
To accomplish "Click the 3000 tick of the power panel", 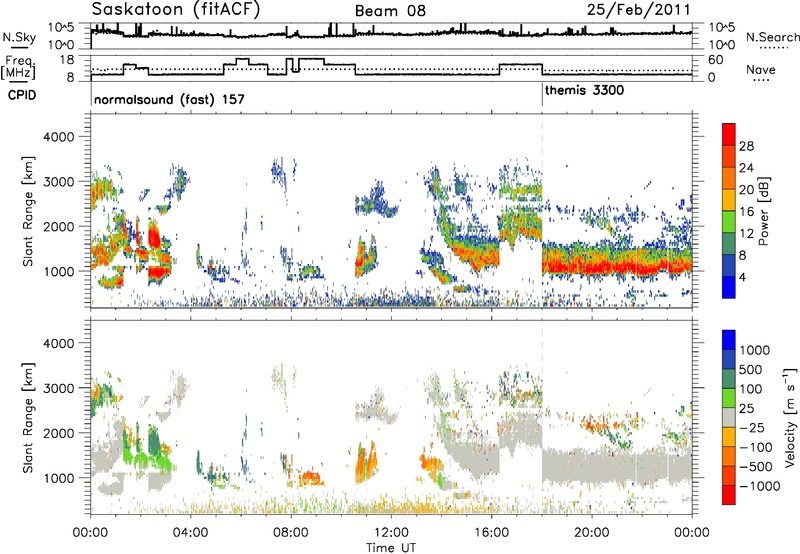I will [58, 182].
